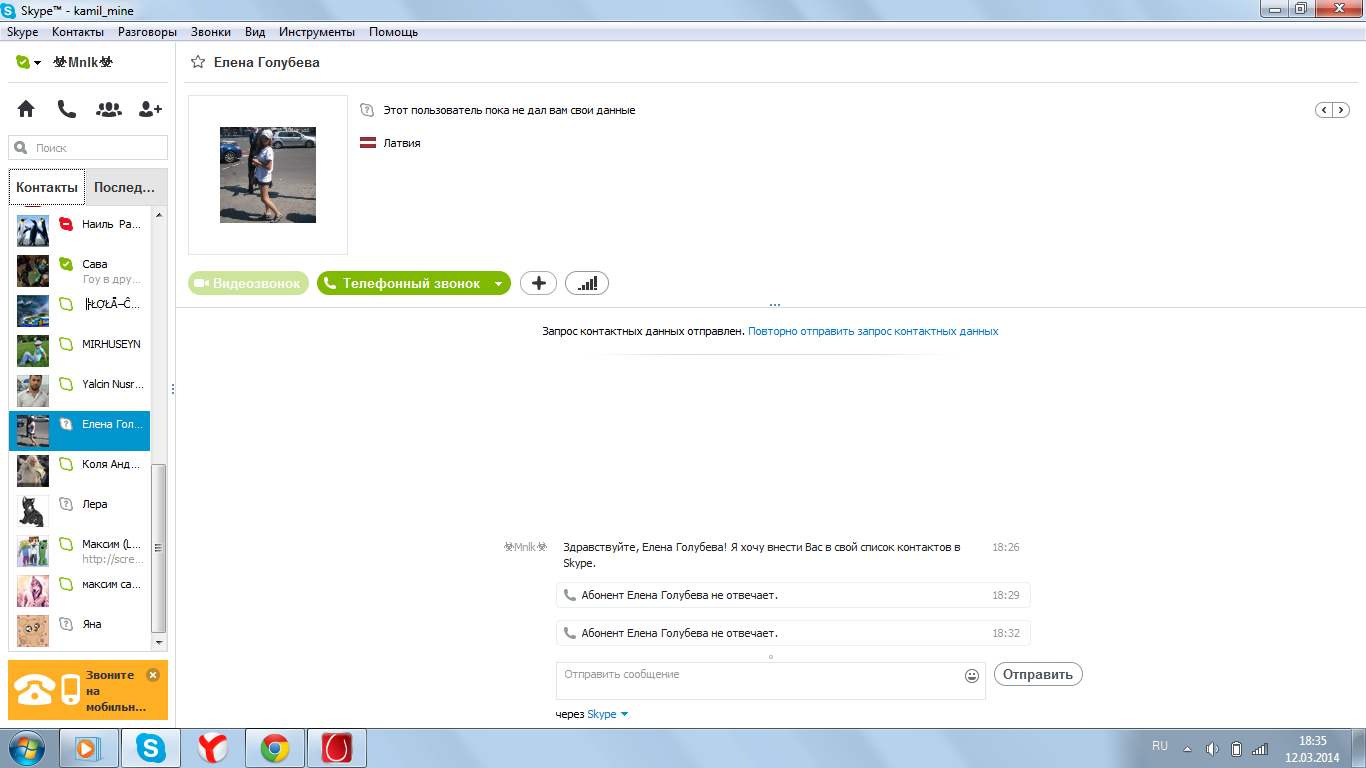
Task: Select contact Максим with http status
Action: click(x=80, y=551)
